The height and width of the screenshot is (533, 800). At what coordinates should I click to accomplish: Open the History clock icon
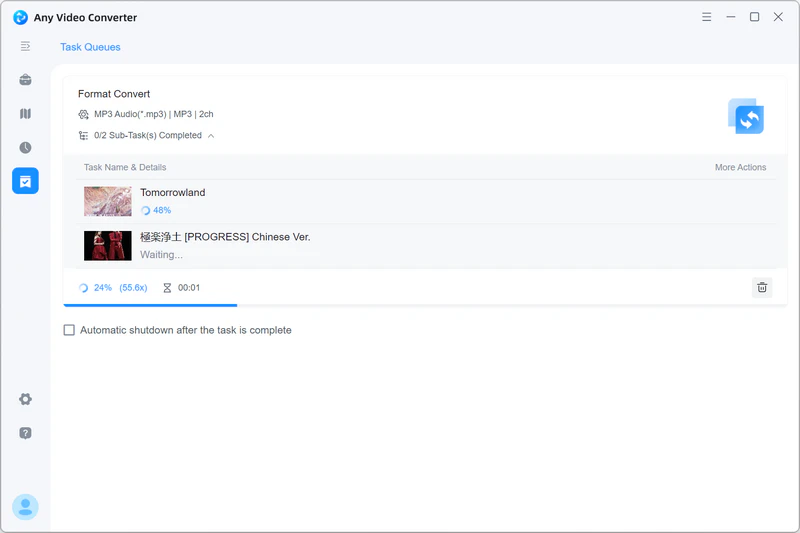[x=25, y=147]
